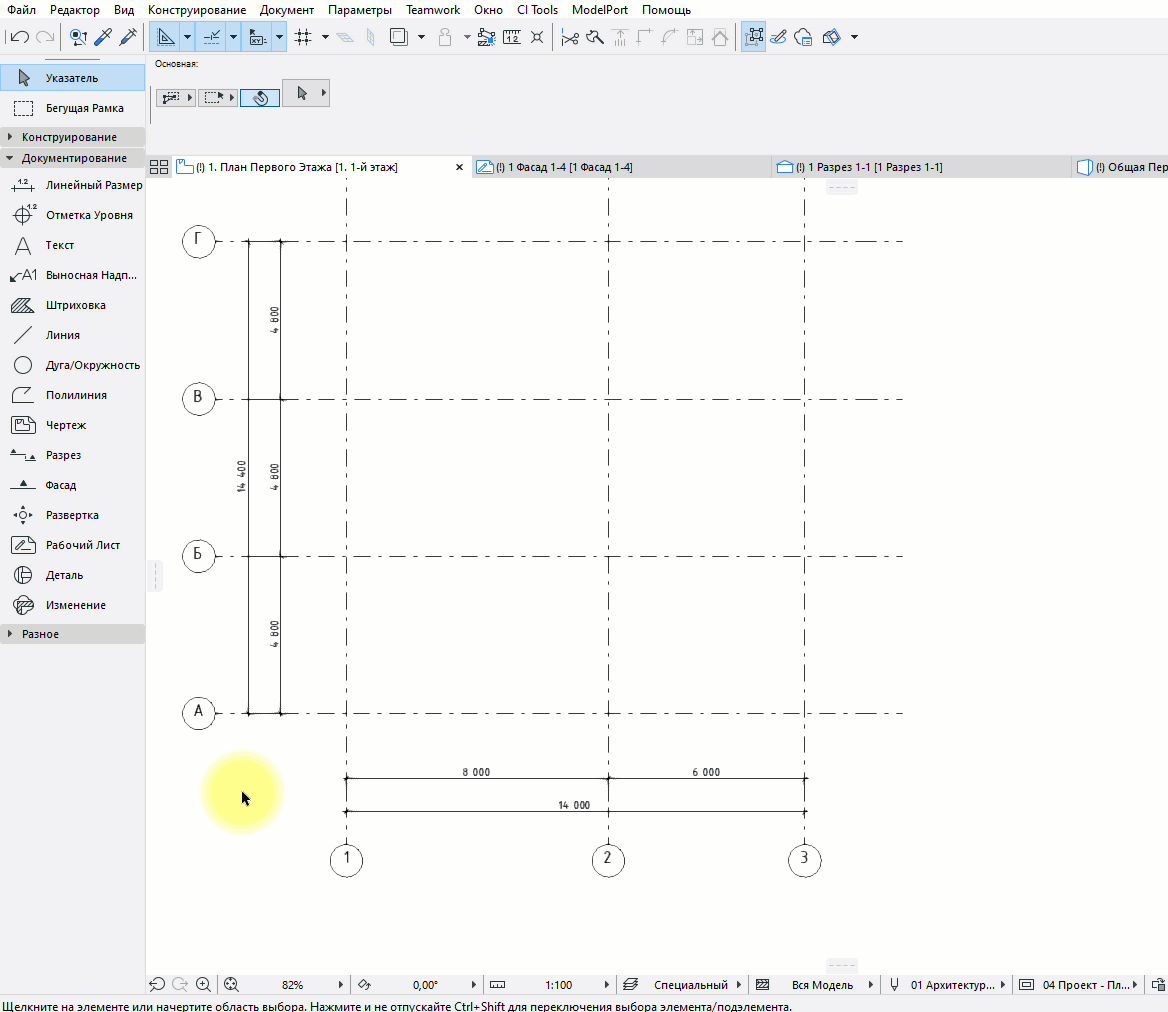1168x1012 pixels.
Task: Select the Деталь detail tool
Action: pyautogui.click(x=72, y=575)
